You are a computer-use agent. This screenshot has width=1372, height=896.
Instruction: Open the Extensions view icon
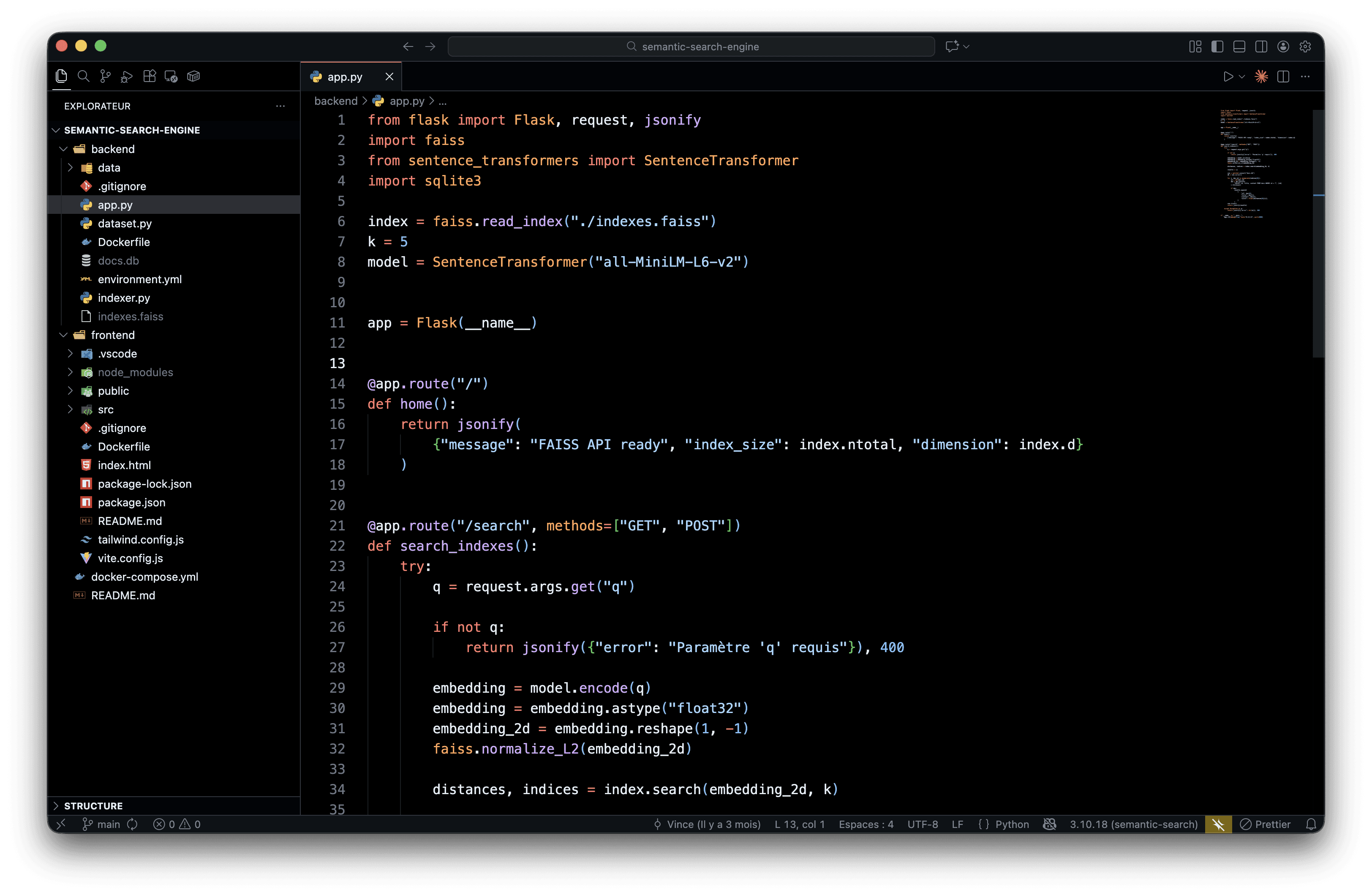(149, 76)
